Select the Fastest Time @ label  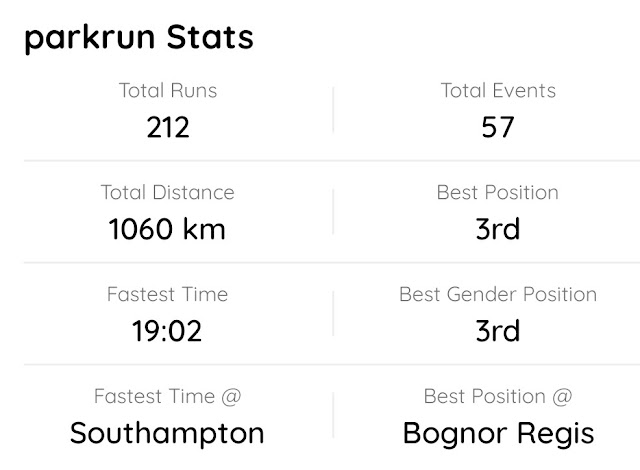pyautogui.click(x=167, y=396)
